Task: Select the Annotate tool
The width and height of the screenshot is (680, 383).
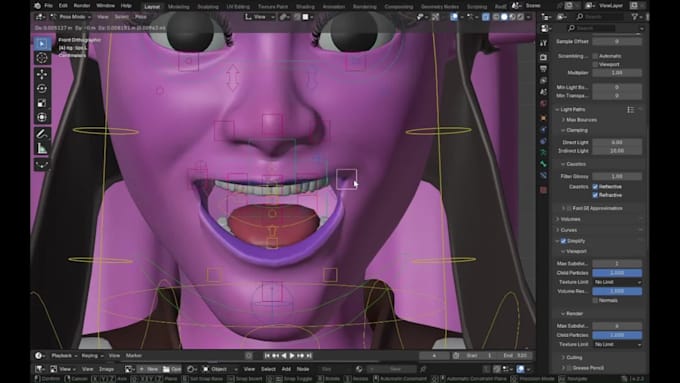Action: coord(42,134)
